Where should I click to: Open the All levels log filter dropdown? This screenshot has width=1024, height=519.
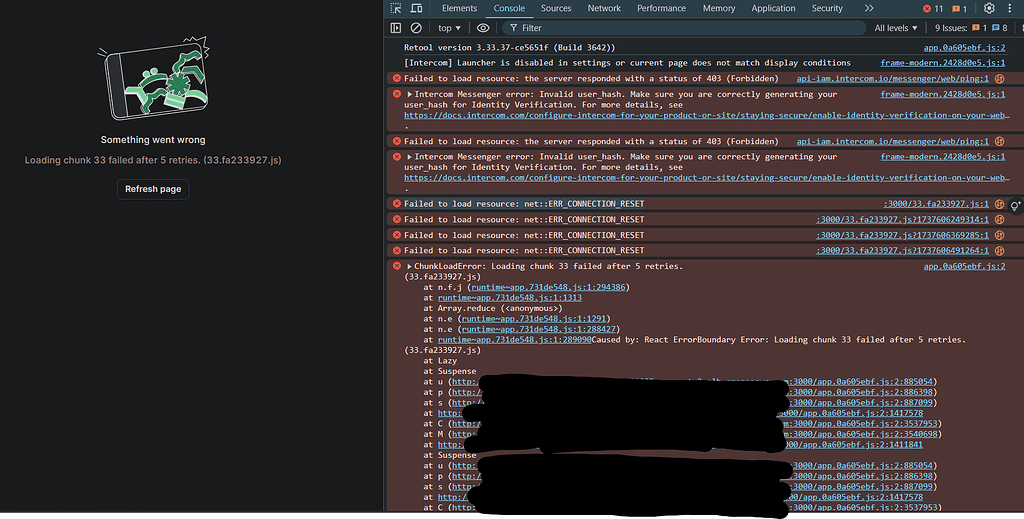[x=896, y=28]
